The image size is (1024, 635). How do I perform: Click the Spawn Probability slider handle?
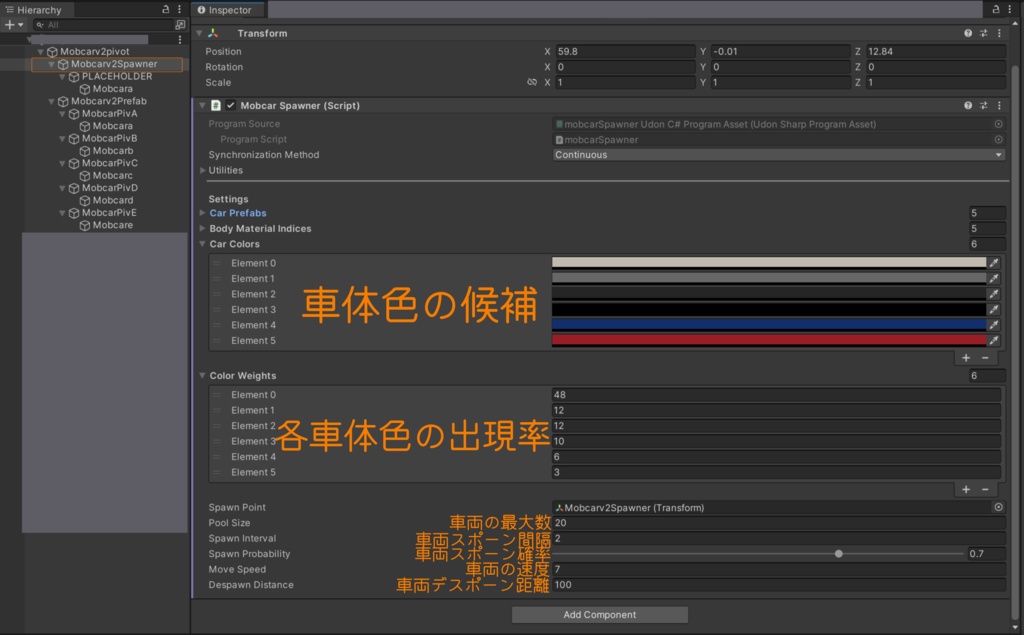click(838, 553)
